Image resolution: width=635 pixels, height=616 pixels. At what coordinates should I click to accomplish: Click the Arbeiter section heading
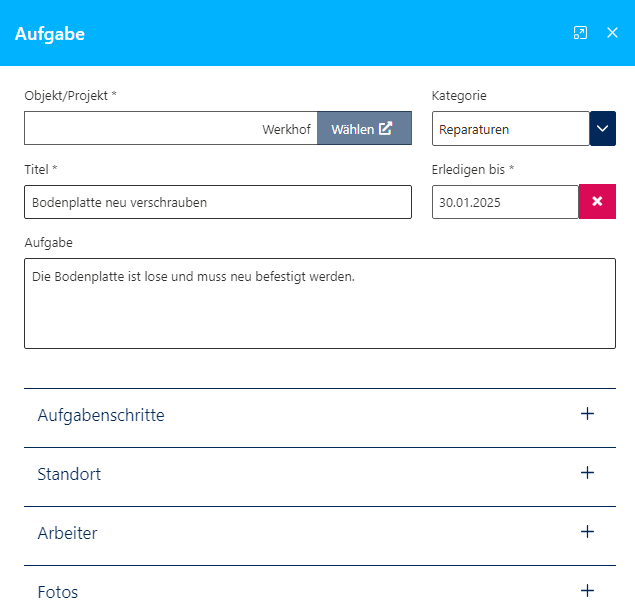(67, 533)
